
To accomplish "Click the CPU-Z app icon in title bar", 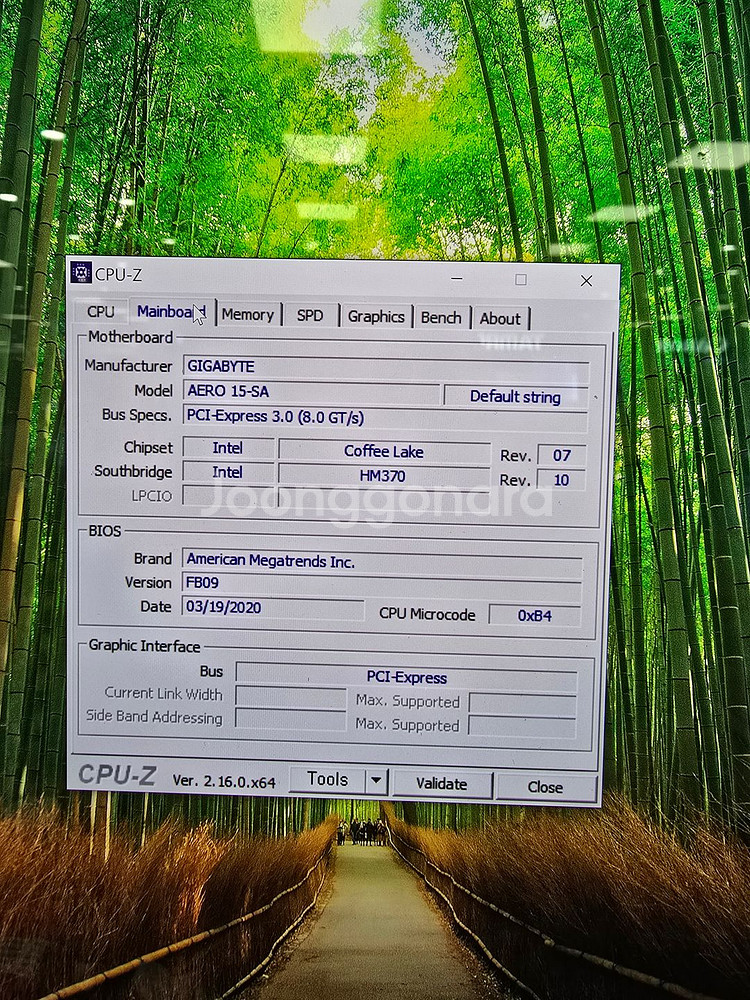I will (81, 272).
